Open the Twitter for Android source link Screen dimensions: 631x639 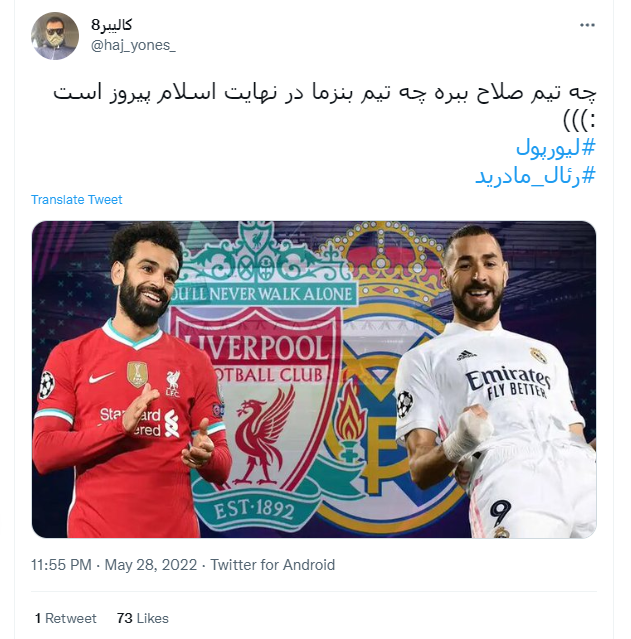(x=273, y=565)
